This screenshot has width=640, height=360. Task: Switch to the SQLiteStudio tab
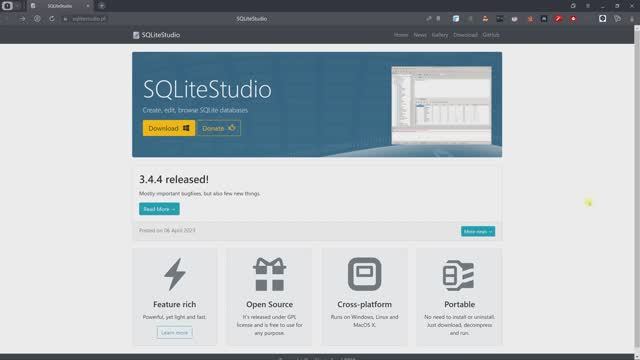(60, 6)
